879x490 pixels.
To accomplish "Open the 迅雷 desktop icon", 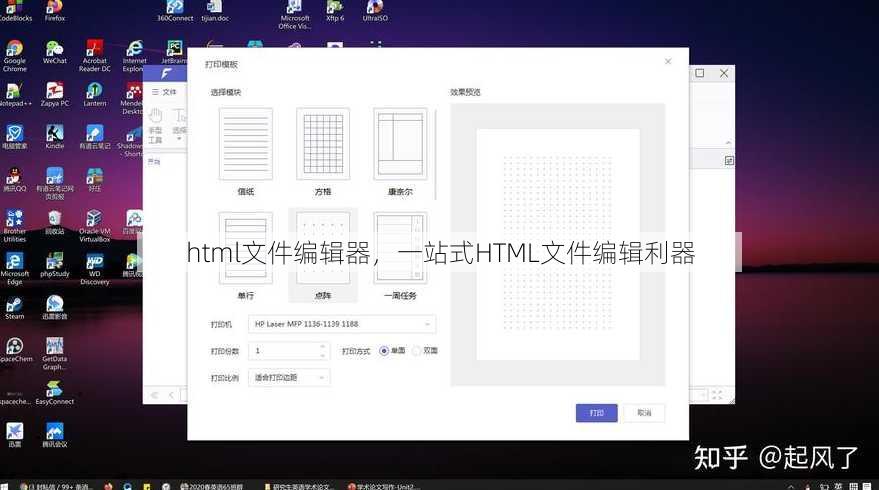I will (x=15, y=436).
